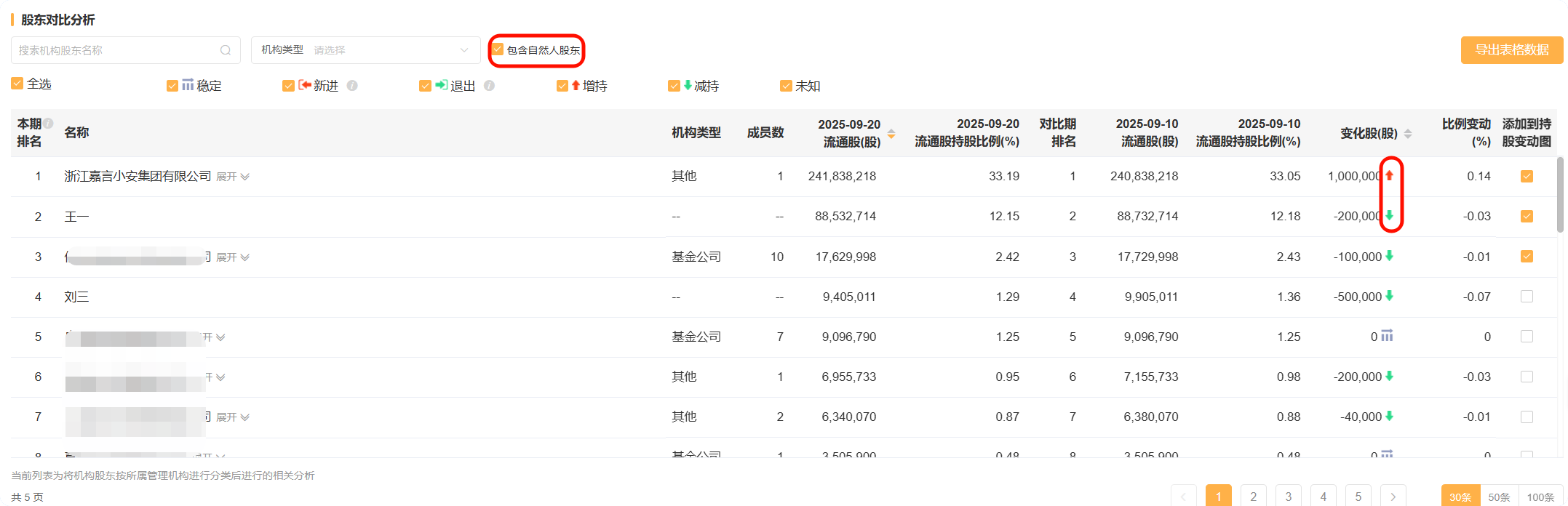Sort by the 2025-09-20 流通股 column arrows

891,134
